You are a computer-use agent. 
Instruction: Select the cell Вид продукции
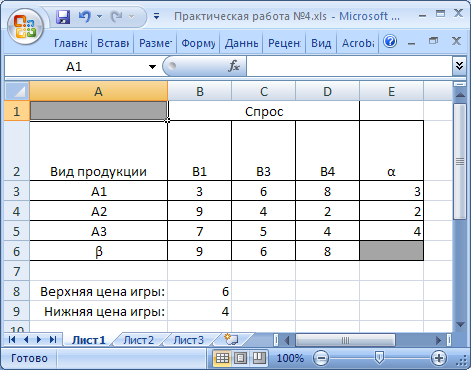coord(98,151)
